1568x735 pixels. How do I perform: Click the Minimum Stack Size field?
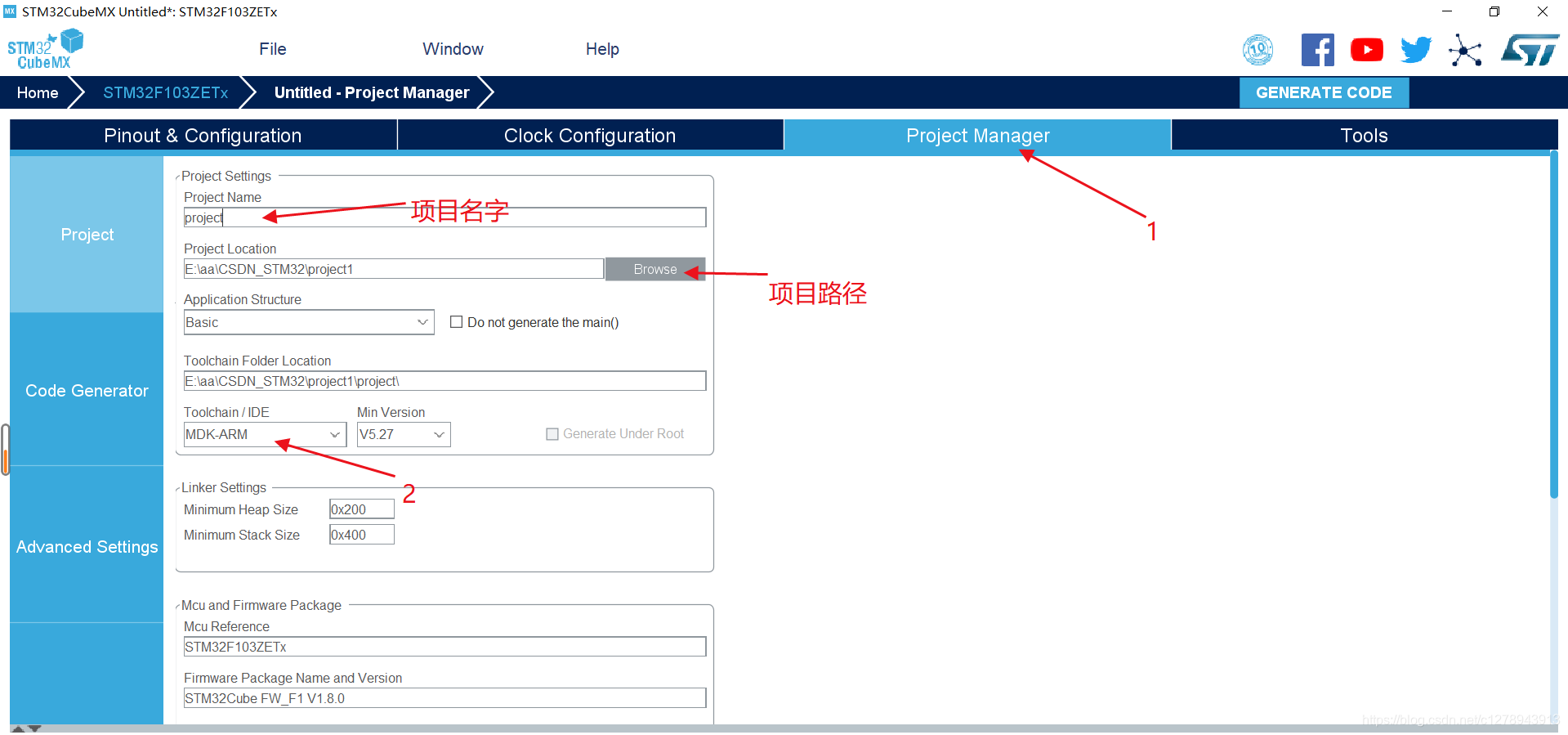(x=361, y=535)
